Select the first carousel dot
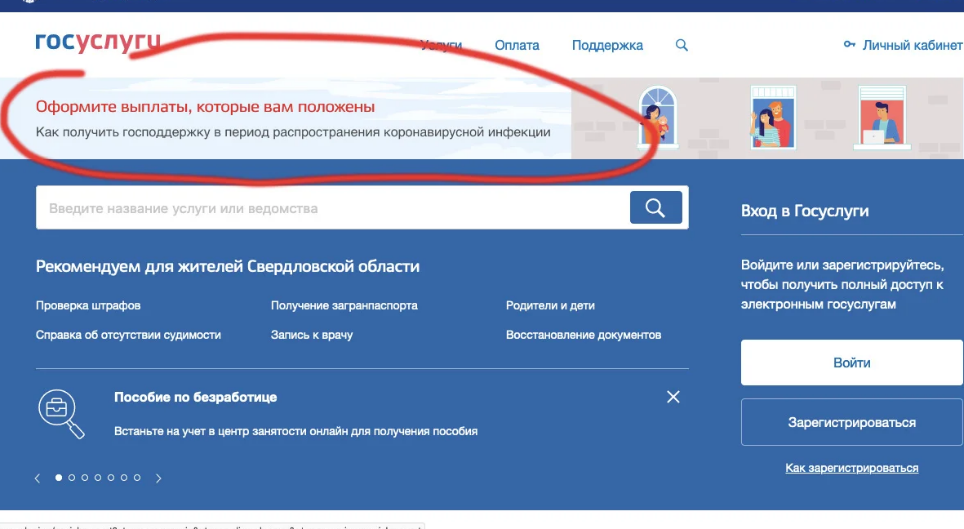This screenshot has width=964, height=529. [x=58, y=477]
